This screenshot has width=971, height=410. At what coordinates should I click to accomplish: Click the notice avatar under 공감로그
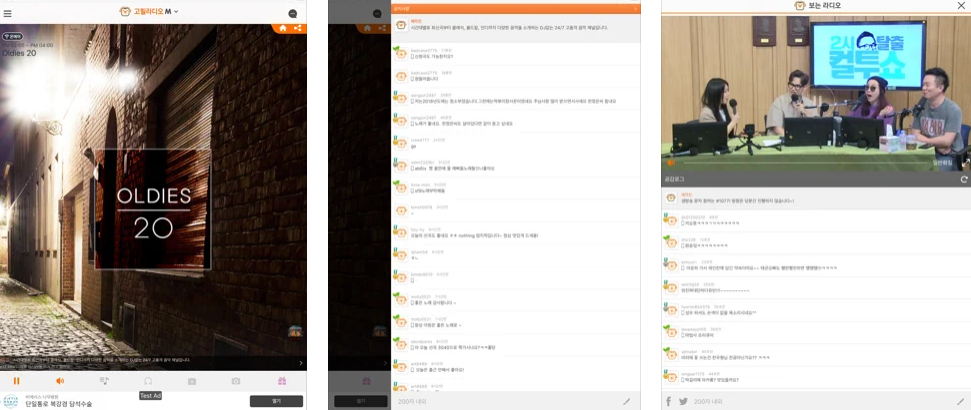pos(671,198)
